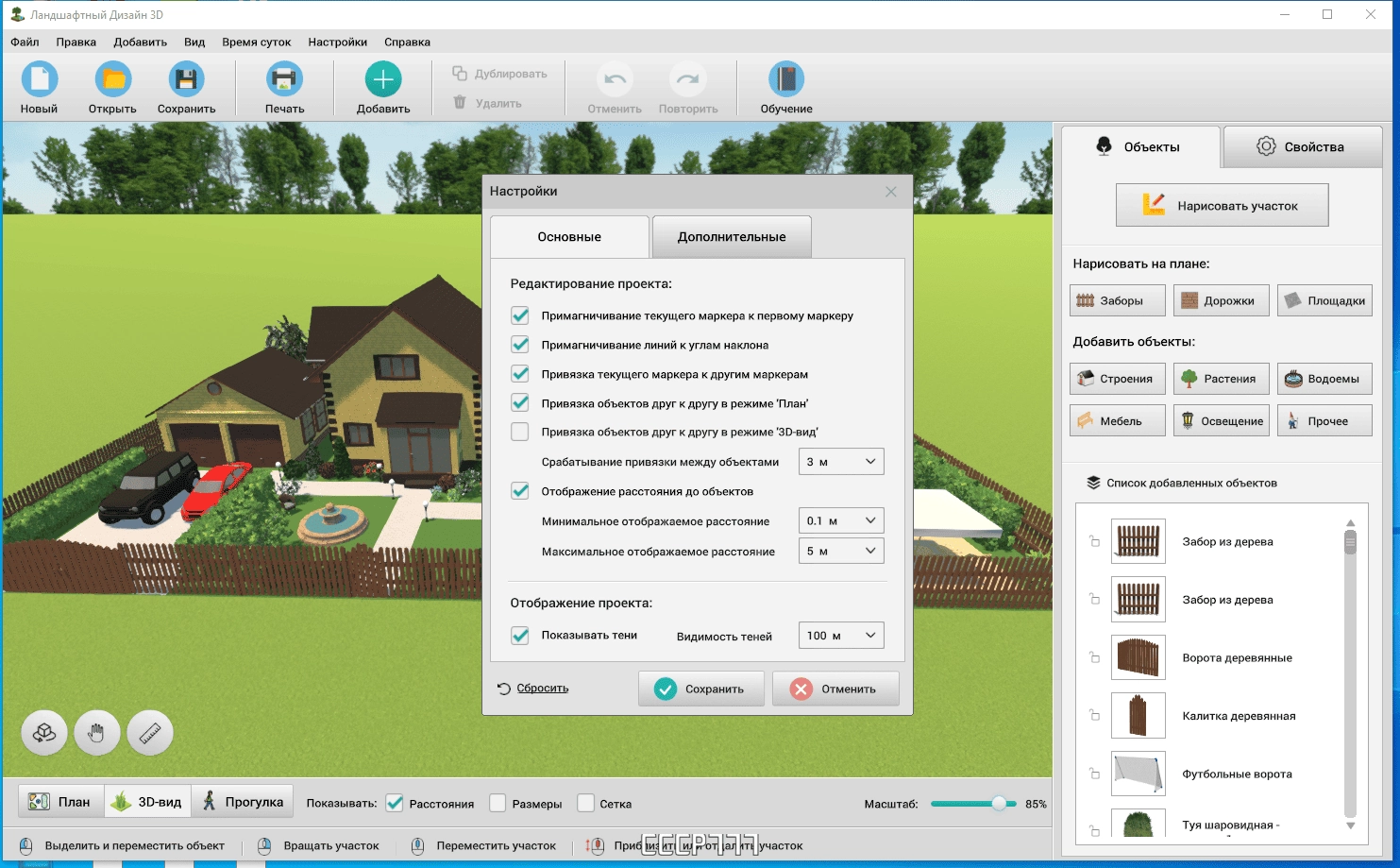Enable Сетка grid checkbox
Screen dimensions: 1400x868
click(586, 804)
